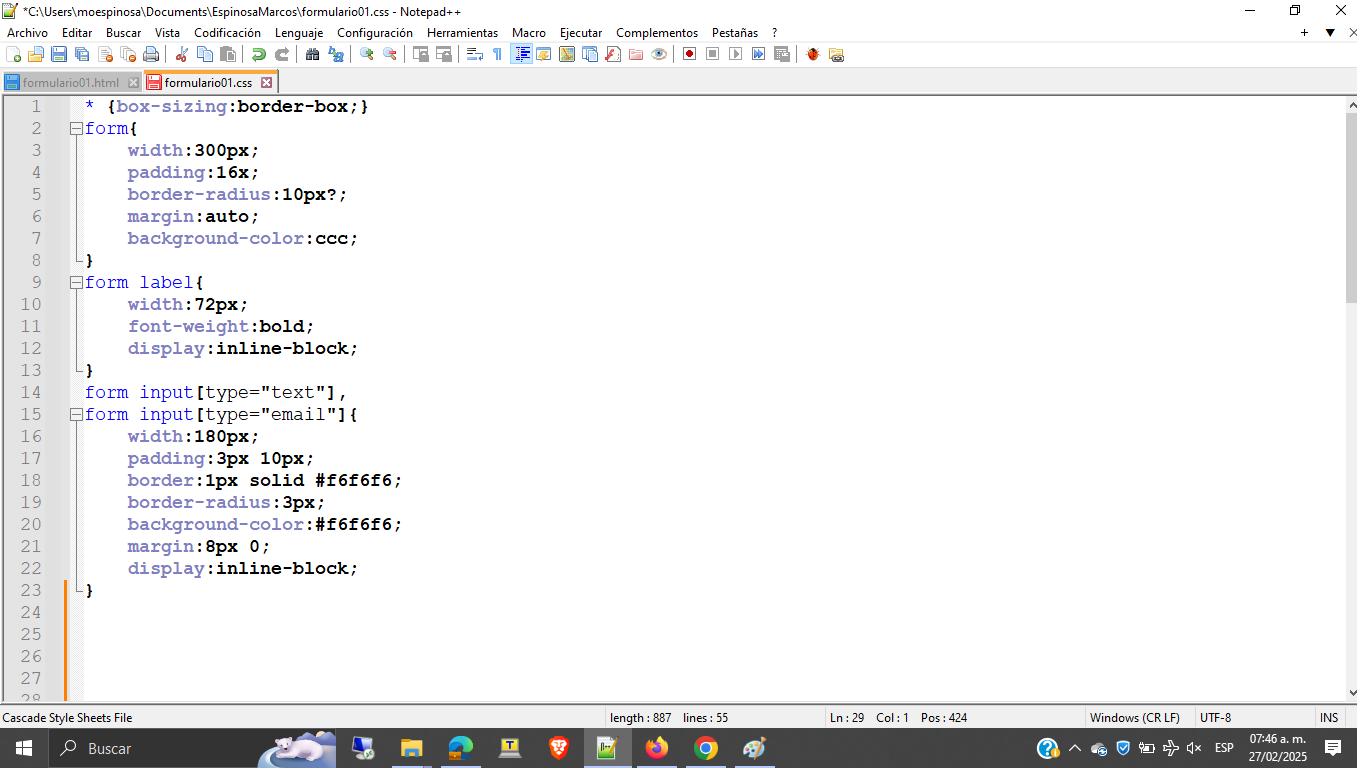Click the UTF-8 encoding status field

point(1215,718)
